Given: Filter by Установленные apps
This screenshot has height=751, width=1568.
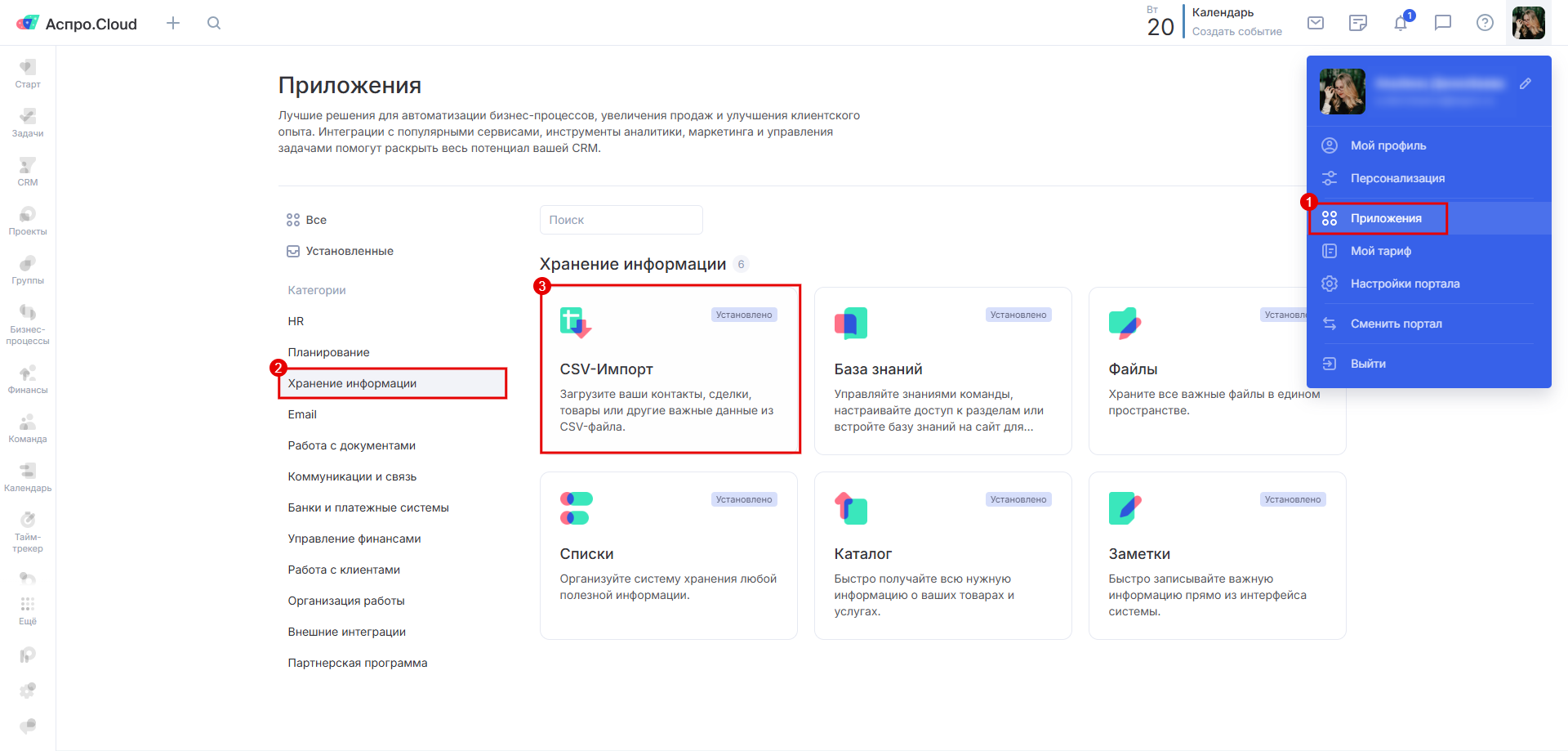Looking at the screenshot, I should click(x=349, y=251).
